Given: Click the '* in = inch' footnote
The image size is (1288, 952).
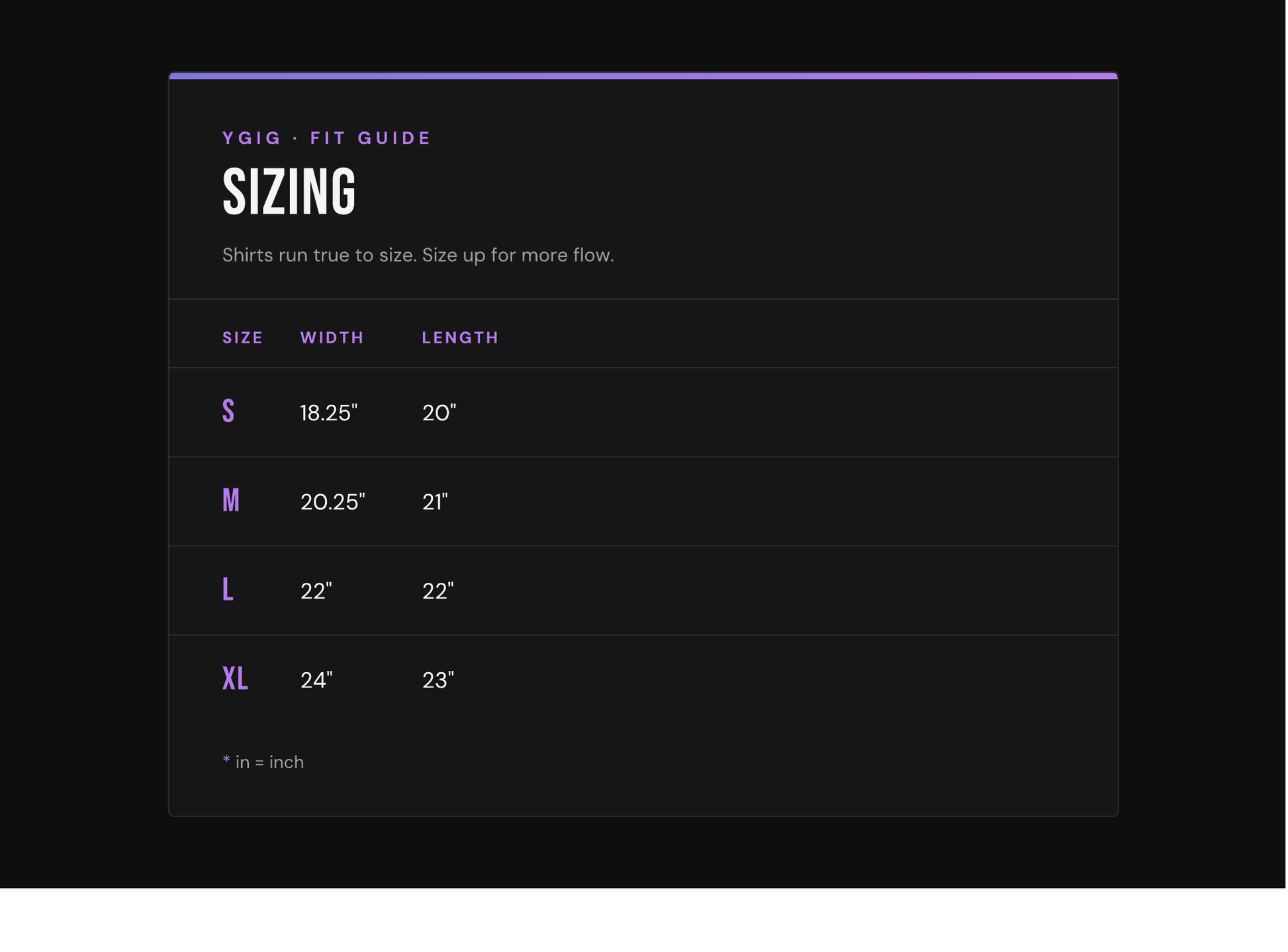Looking at the screenshot, I should (263, 763).
